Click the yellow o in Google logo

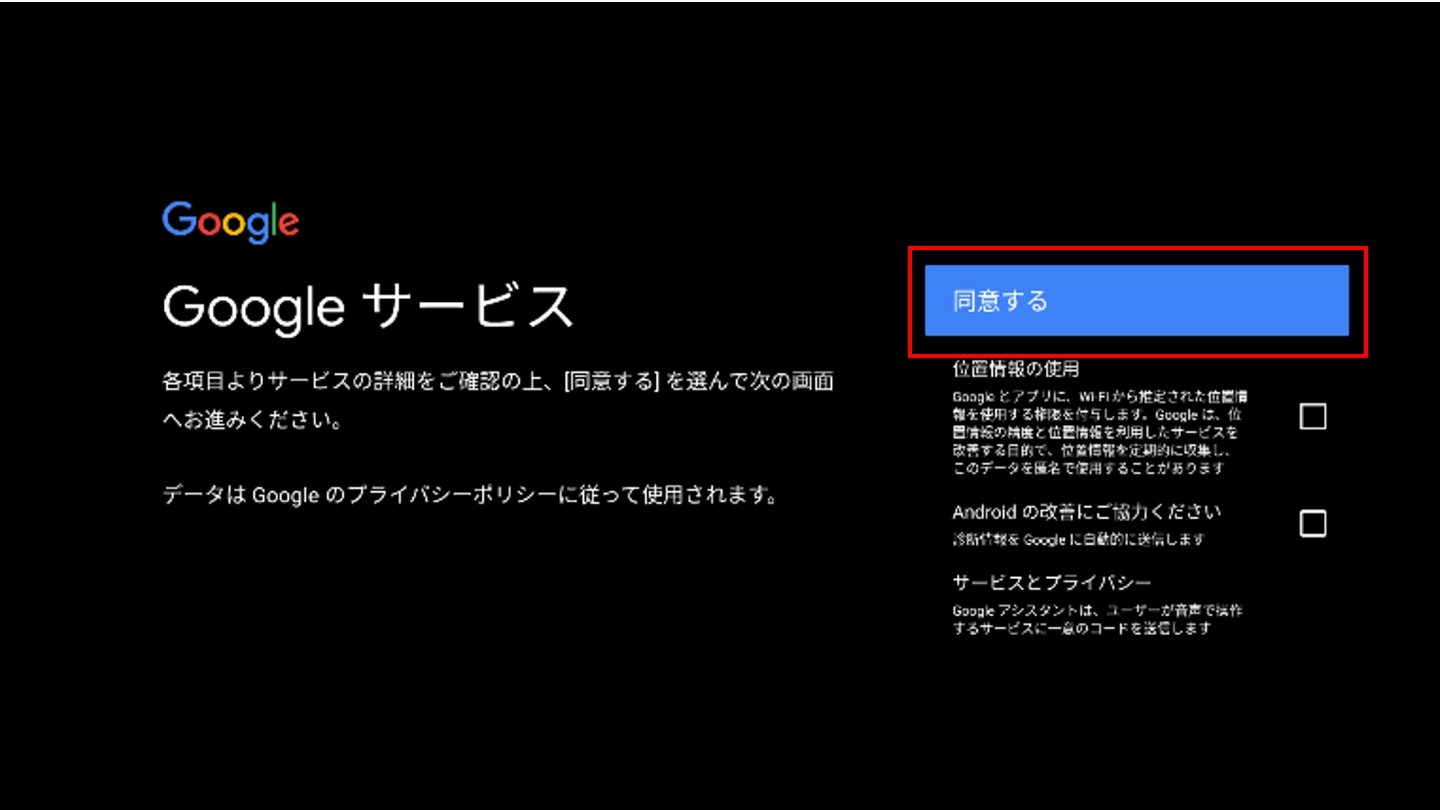coord(235,225)
